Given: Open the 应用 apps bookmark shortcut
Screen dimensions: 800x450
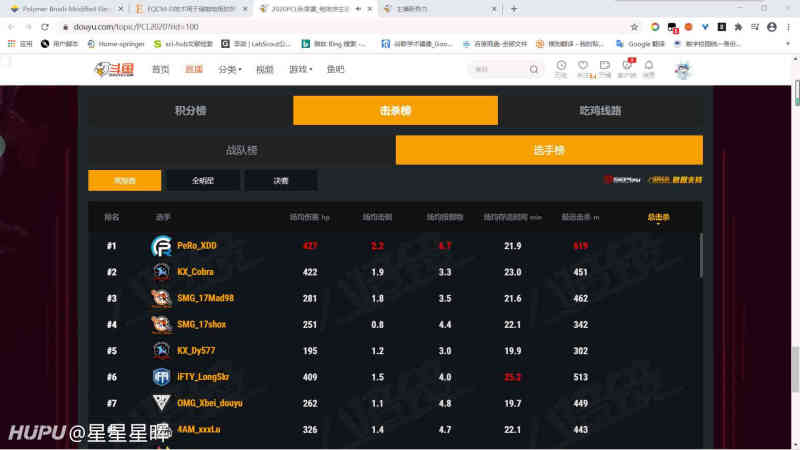Looking at the screenshot, I should click(20, 44).
